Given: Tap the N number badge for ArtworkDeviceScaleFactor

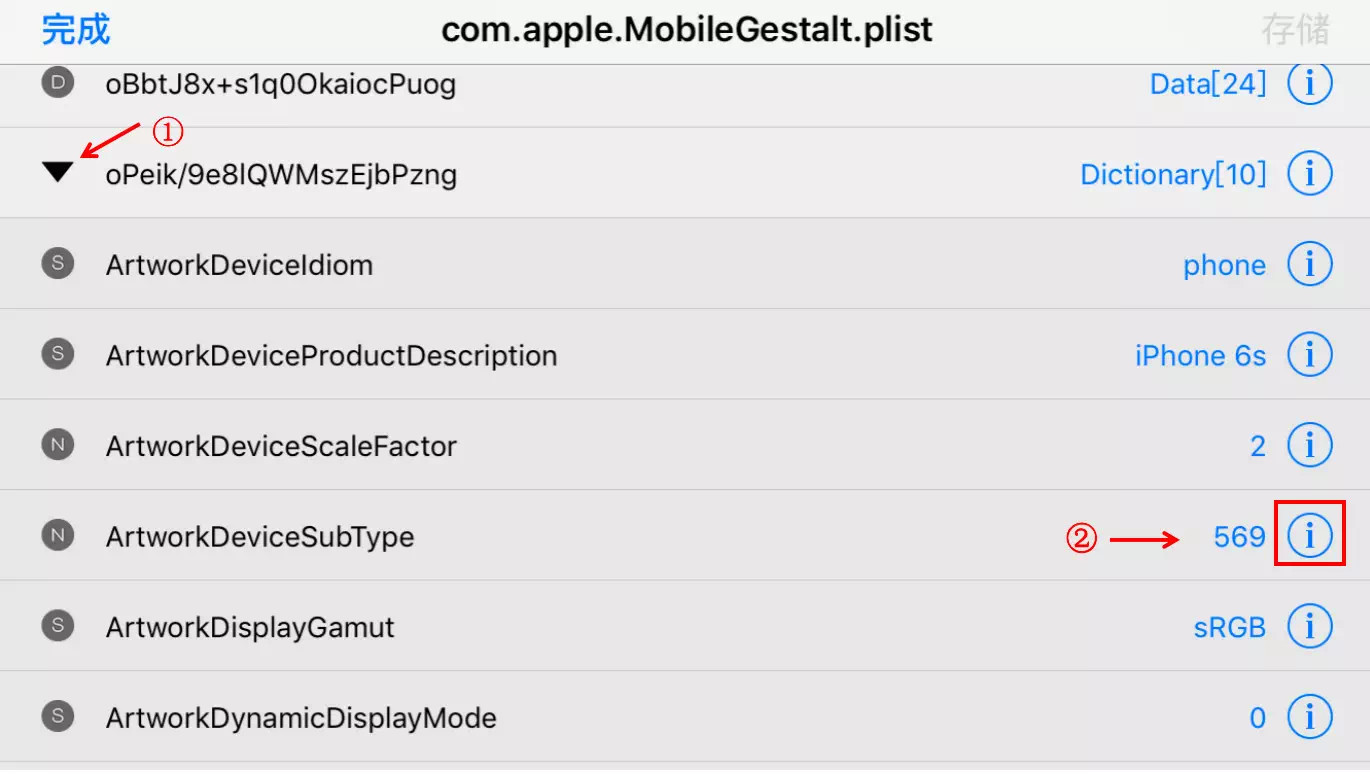Looking at the screenshot, I should coord(56,444).
